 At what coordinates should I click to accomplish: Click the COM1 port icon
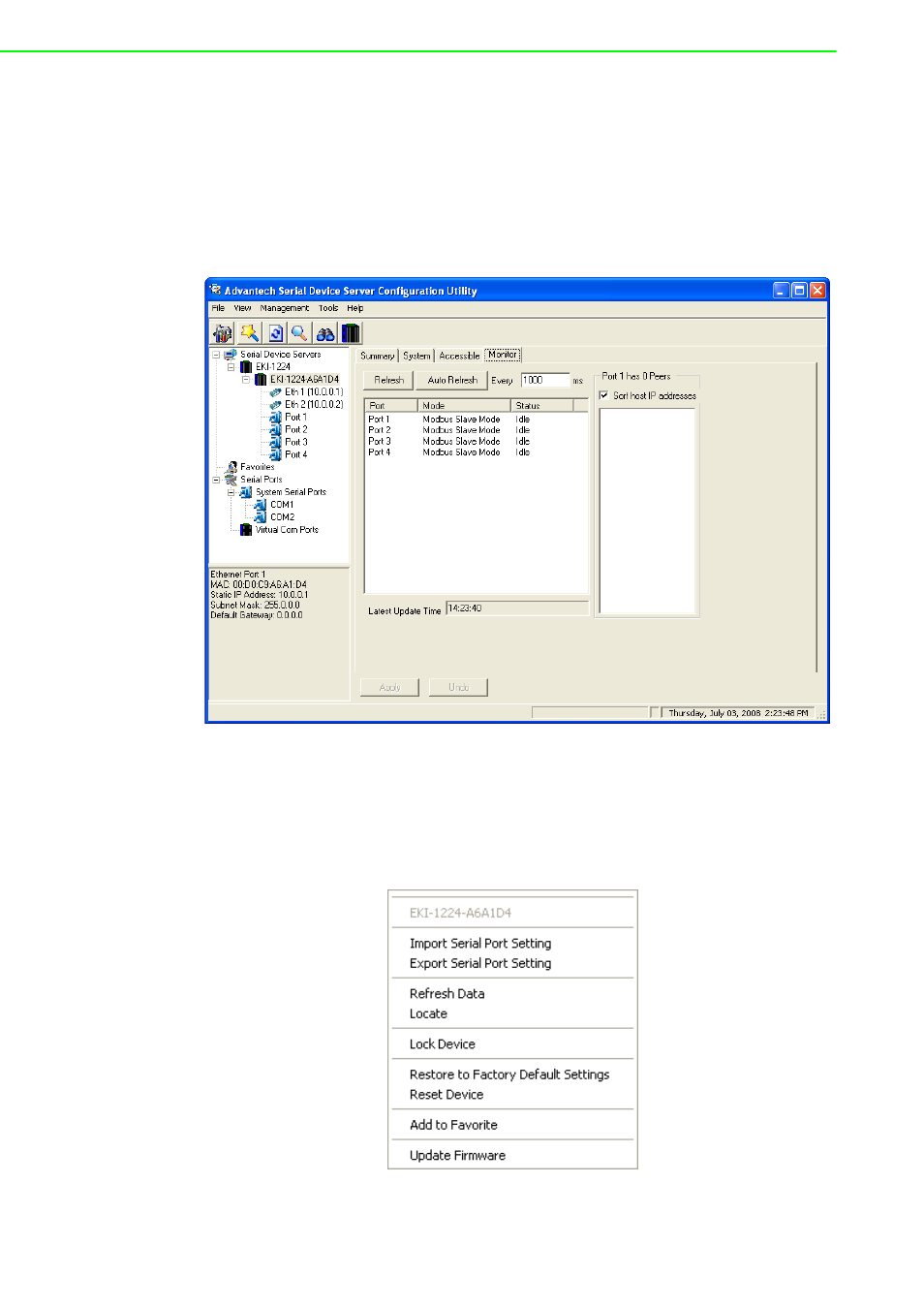pyautogui.click(x=261, y=505)
